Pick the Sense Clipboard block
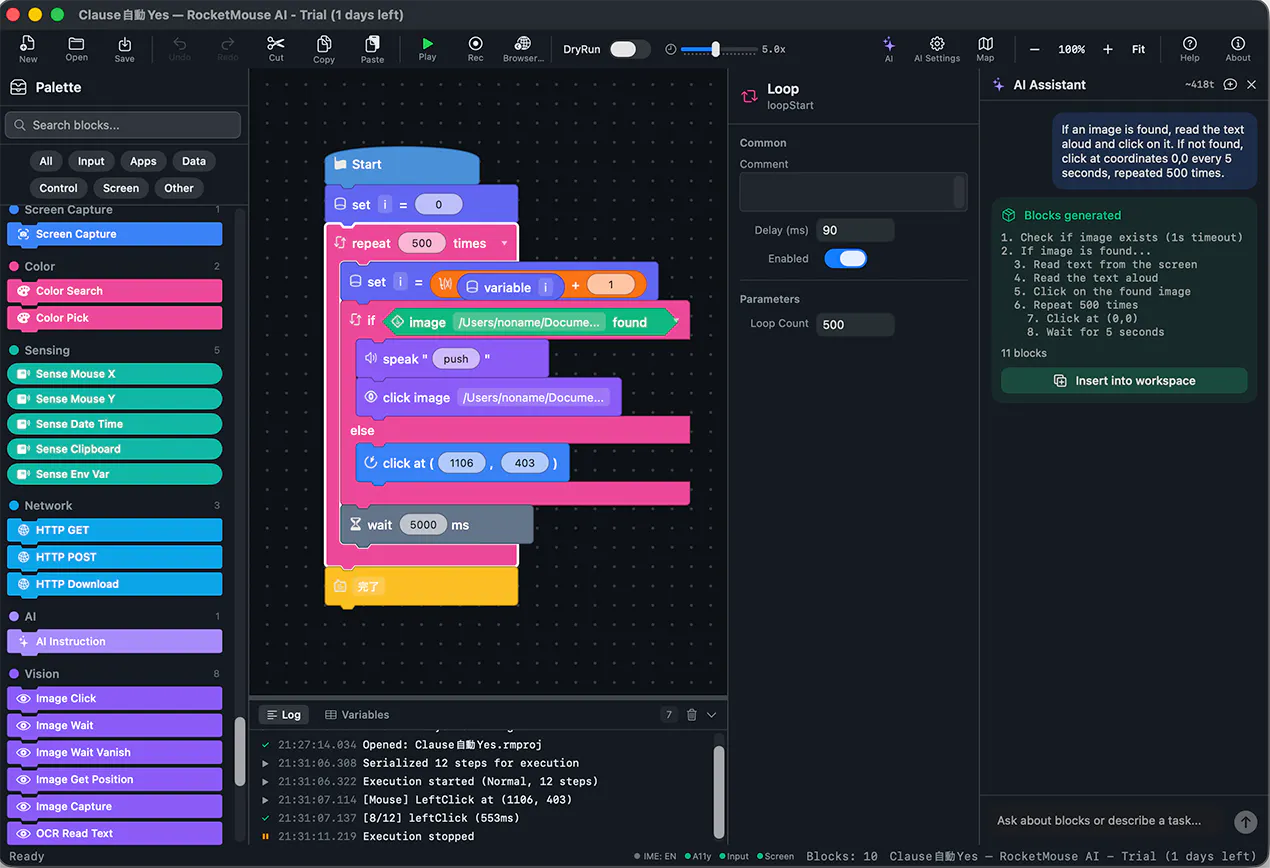The width and height of the screenshot is (1270, 868). point(115,449)
